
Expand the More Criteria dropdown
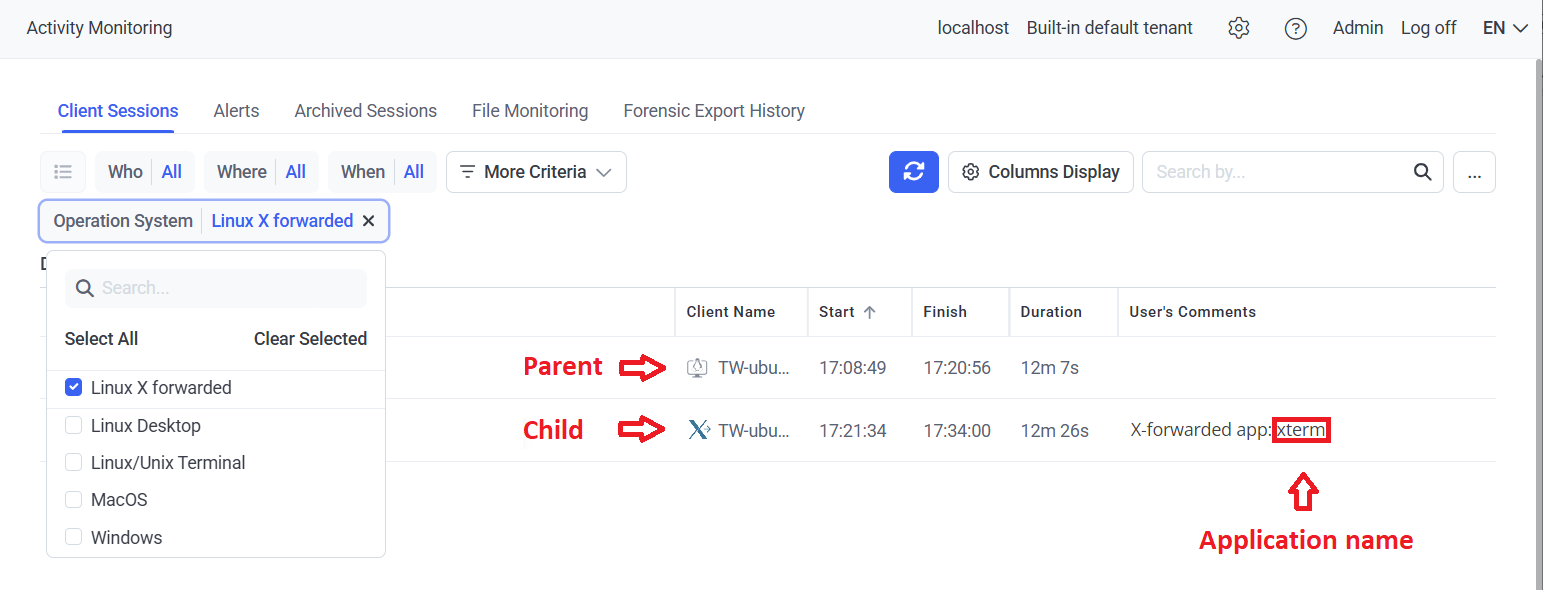[536, 172]
